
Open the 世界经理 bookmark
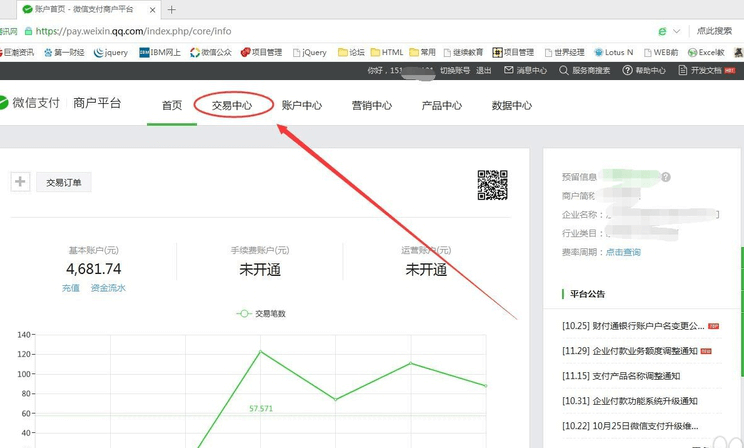click(565, 52)
